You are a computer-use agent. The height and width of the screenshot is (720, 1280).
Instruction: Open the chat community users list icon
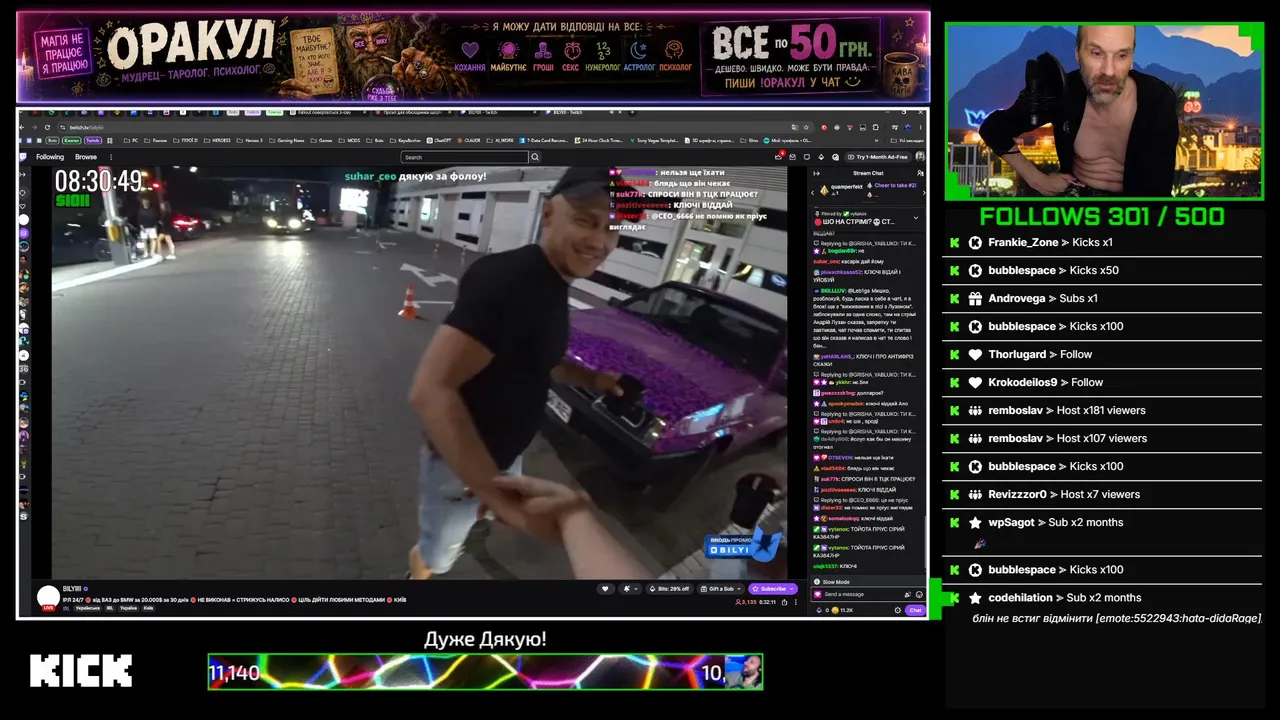pyautogui.click(x=921, y=173)
